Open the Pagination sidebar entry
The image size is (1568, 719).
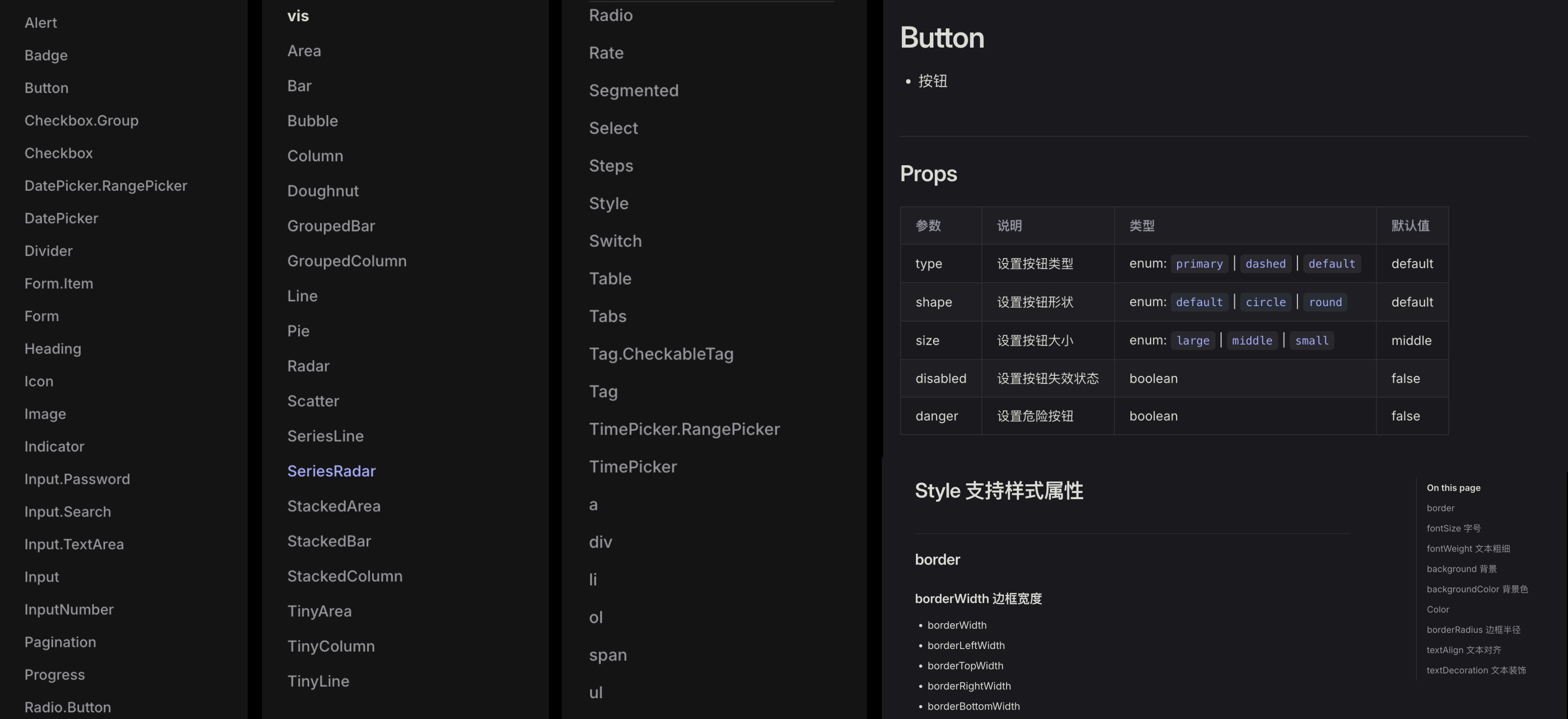click(60, 642)
